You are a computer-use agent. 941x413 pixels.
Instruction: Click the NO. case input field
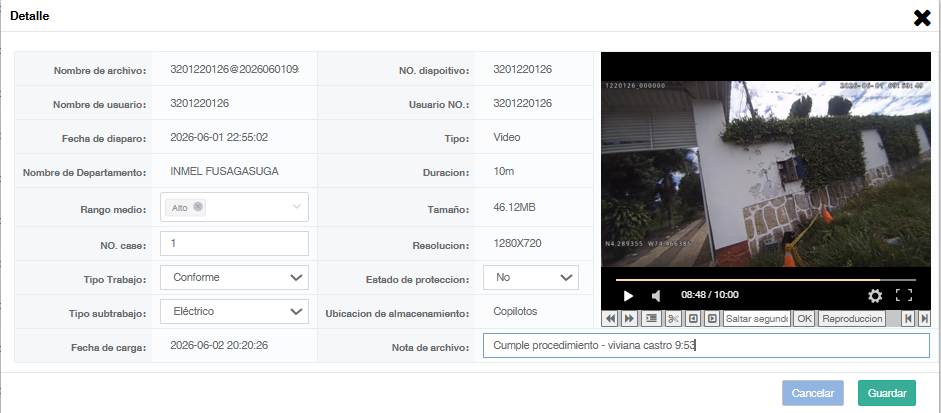tap(235, 244)
